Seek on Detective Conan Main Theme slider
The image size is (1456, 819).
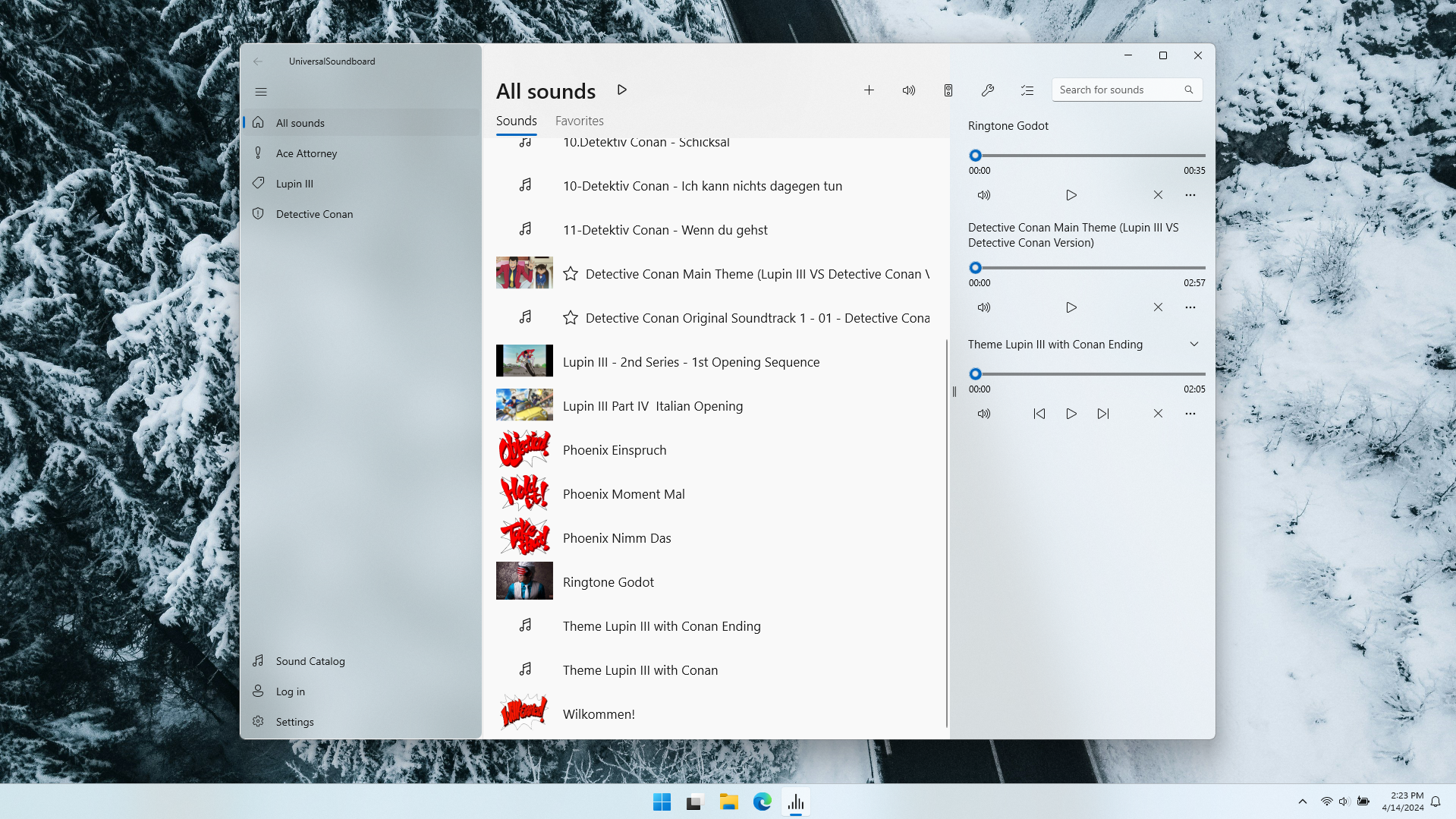coord(1087,268)
